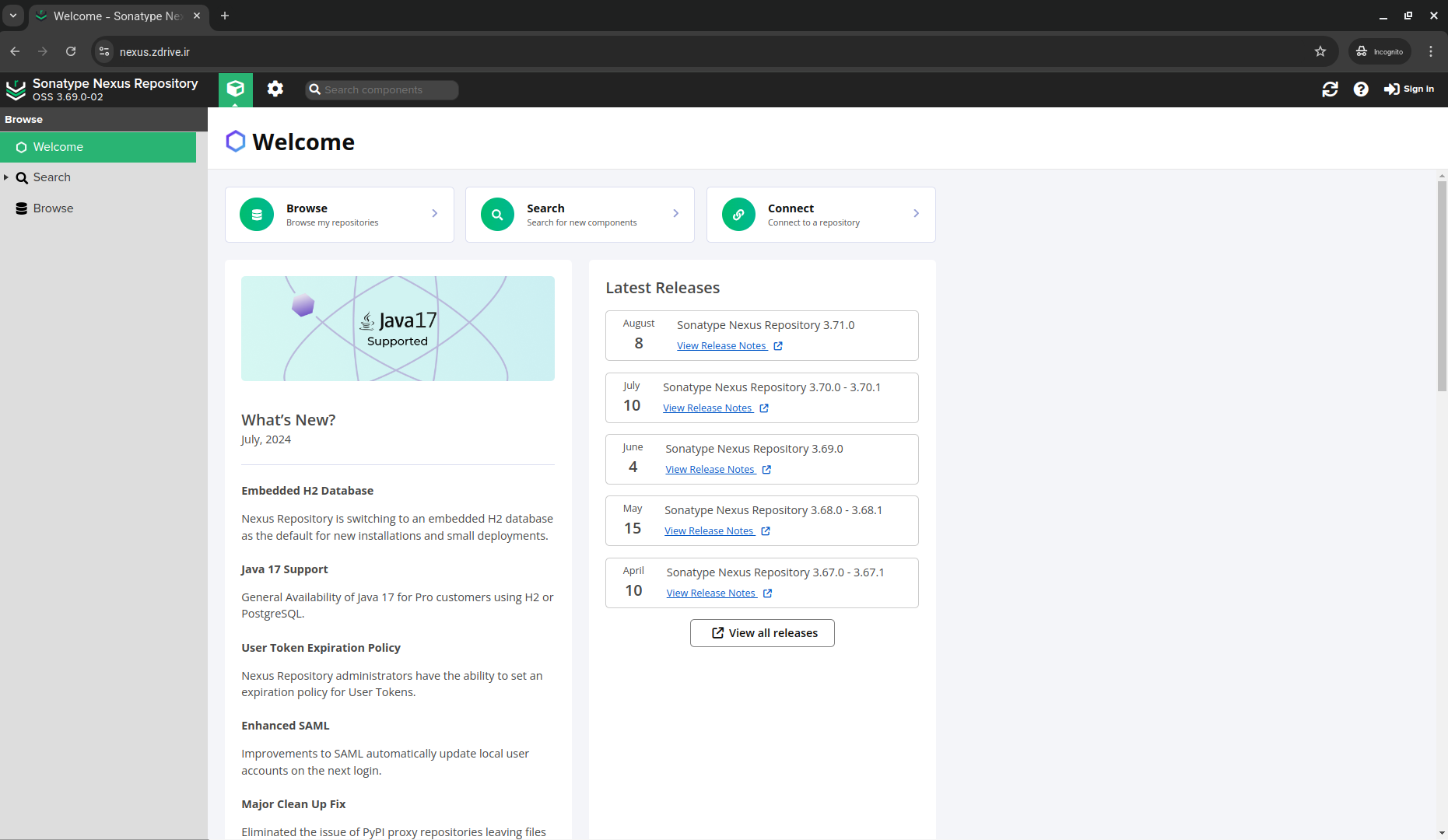Click the Latest Releases heading
This screenshot has height=840, width=1448.
tap(663, 288)
